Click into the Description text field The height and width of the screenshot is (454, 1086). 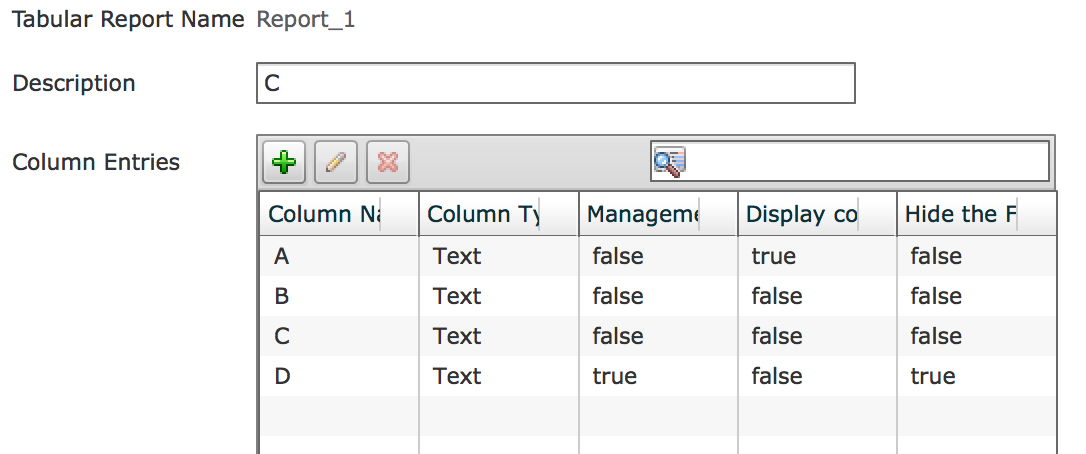point(555,83)
